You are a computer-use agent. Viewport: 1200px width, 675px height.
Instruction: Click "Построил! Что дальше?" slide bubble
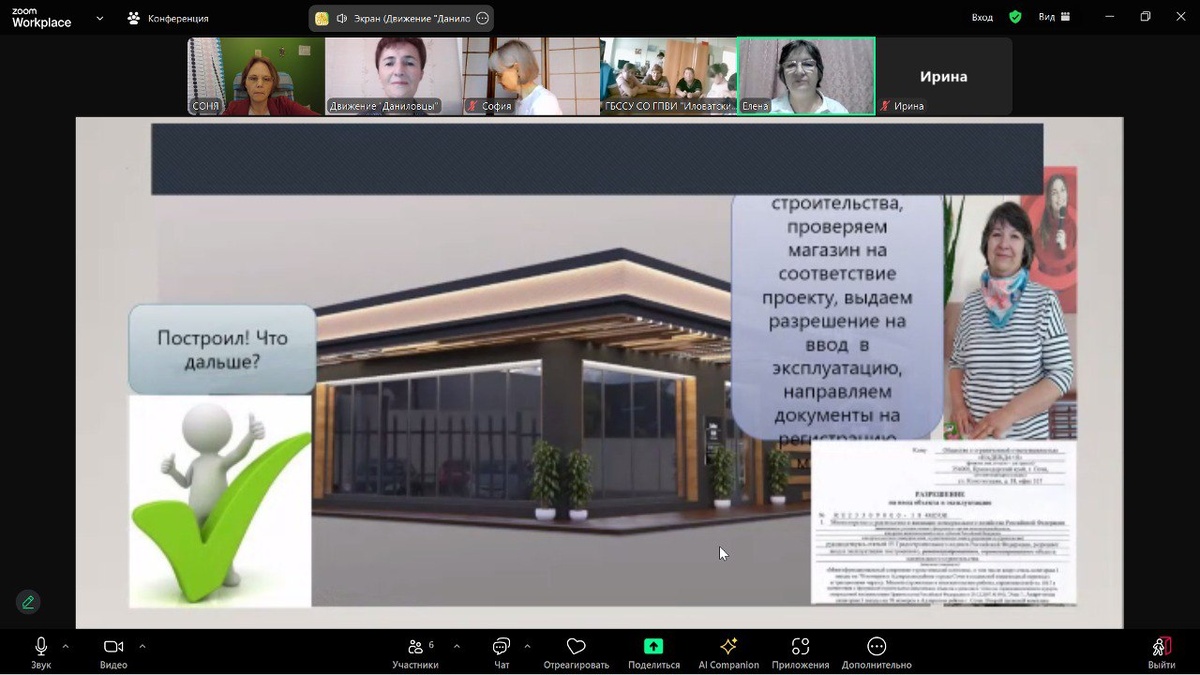222,349
